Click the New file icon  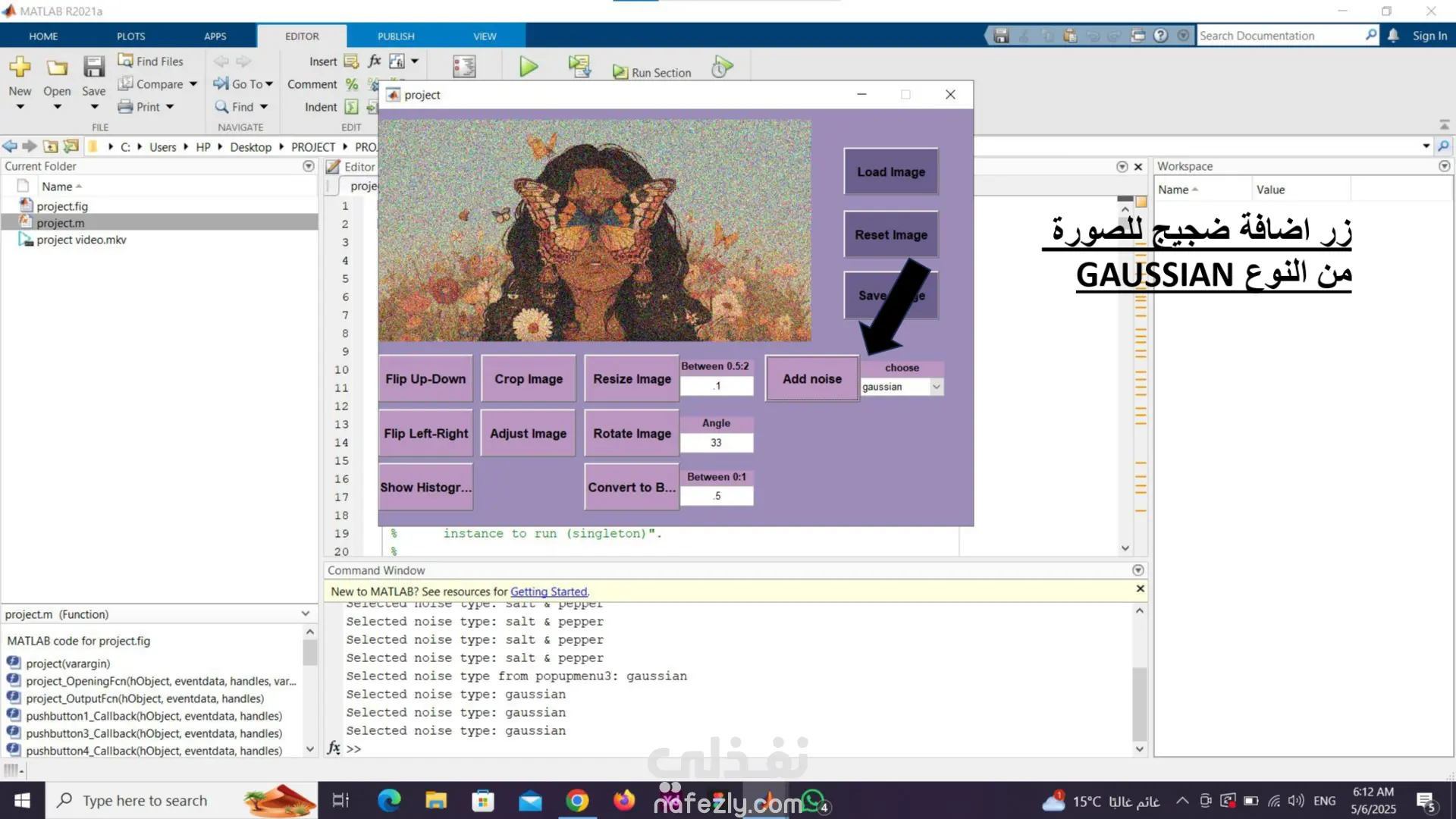click(20, 67)
